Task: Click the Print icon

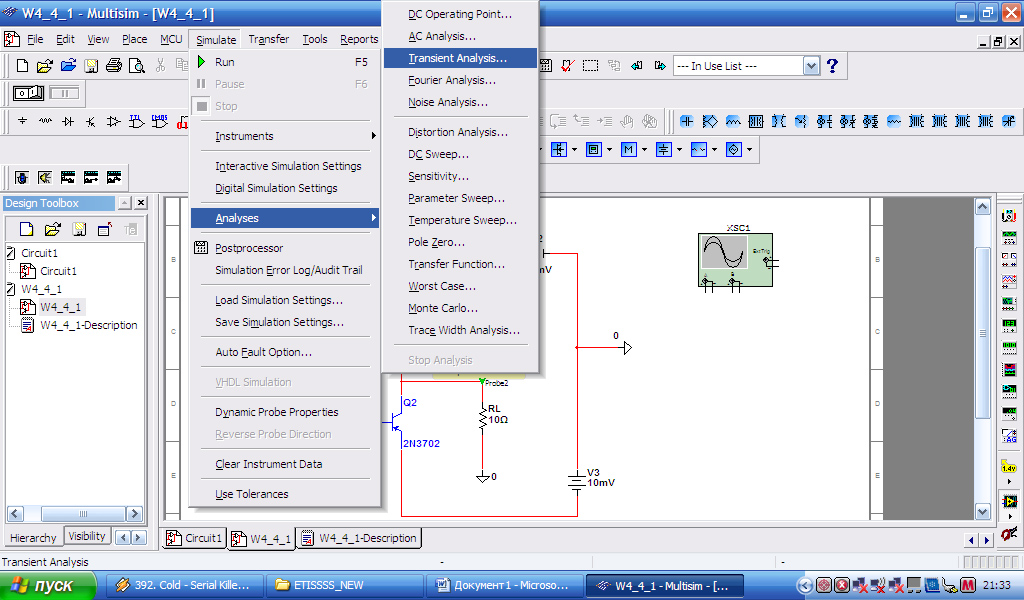Action: click(114, 66)
